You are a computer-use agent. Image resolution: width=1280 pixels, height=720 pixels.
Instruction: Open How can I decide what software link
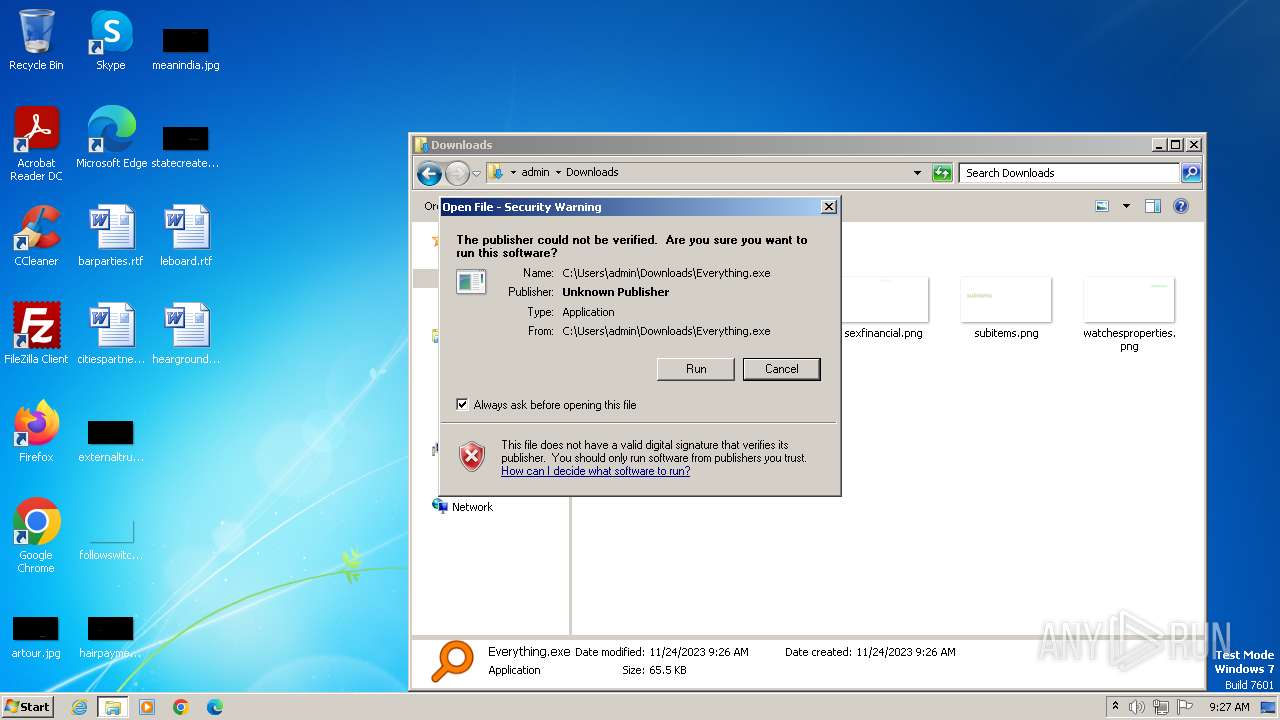(x=595, y=471)
